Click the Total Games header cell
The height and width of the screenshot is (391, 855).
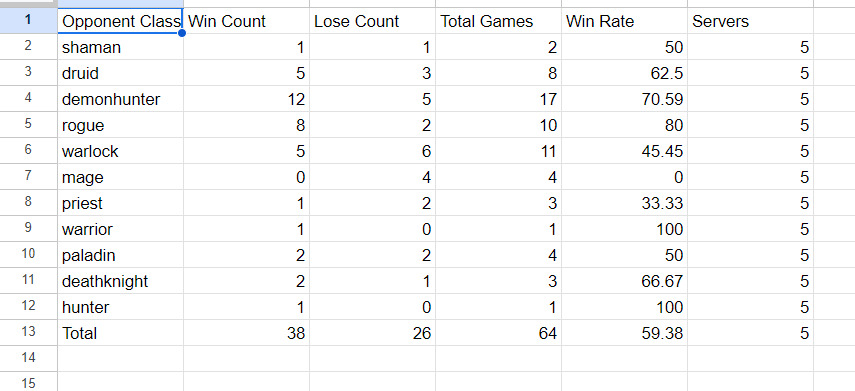[x=498, y=21]
